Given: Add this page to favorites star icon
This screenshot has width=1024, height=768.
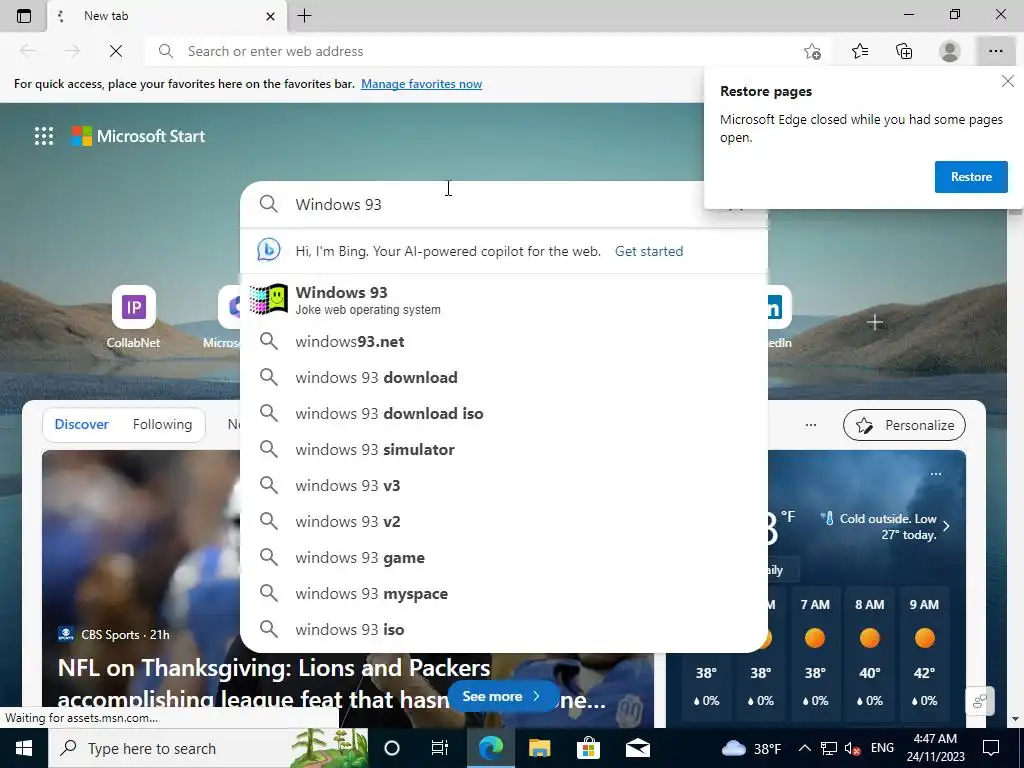Looking at the screenshot, I should coord(812,51).
